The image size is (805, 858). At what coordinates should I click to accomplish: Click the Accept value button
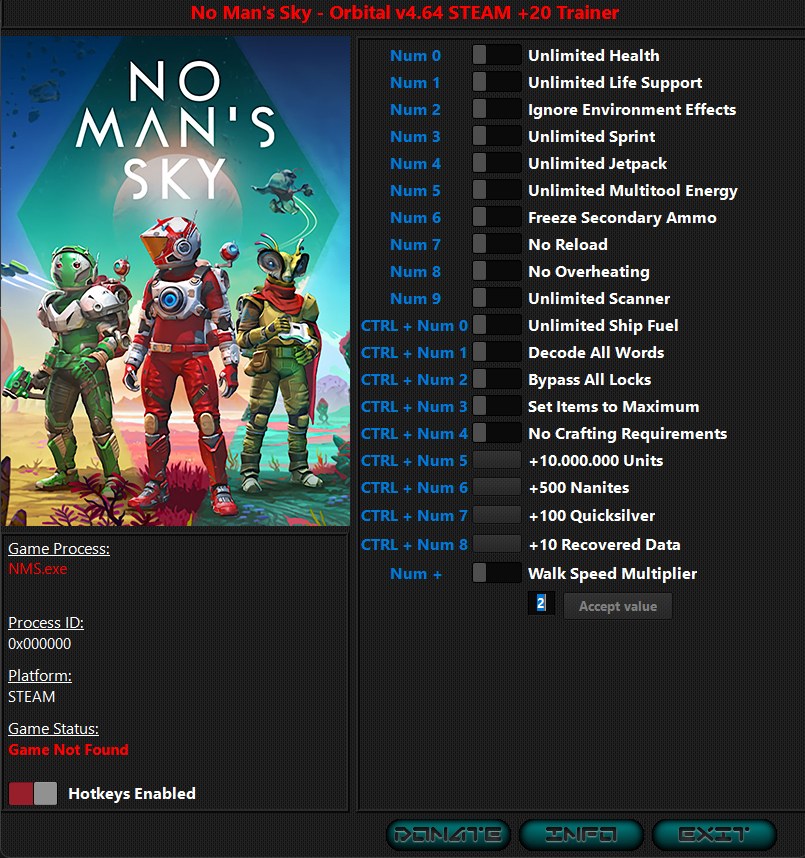(617, 605)
